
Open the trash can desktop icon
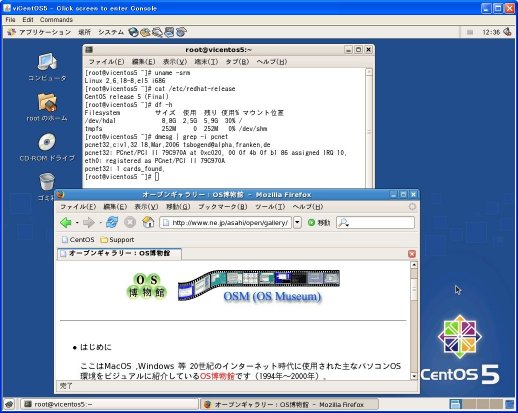point(47,182)
